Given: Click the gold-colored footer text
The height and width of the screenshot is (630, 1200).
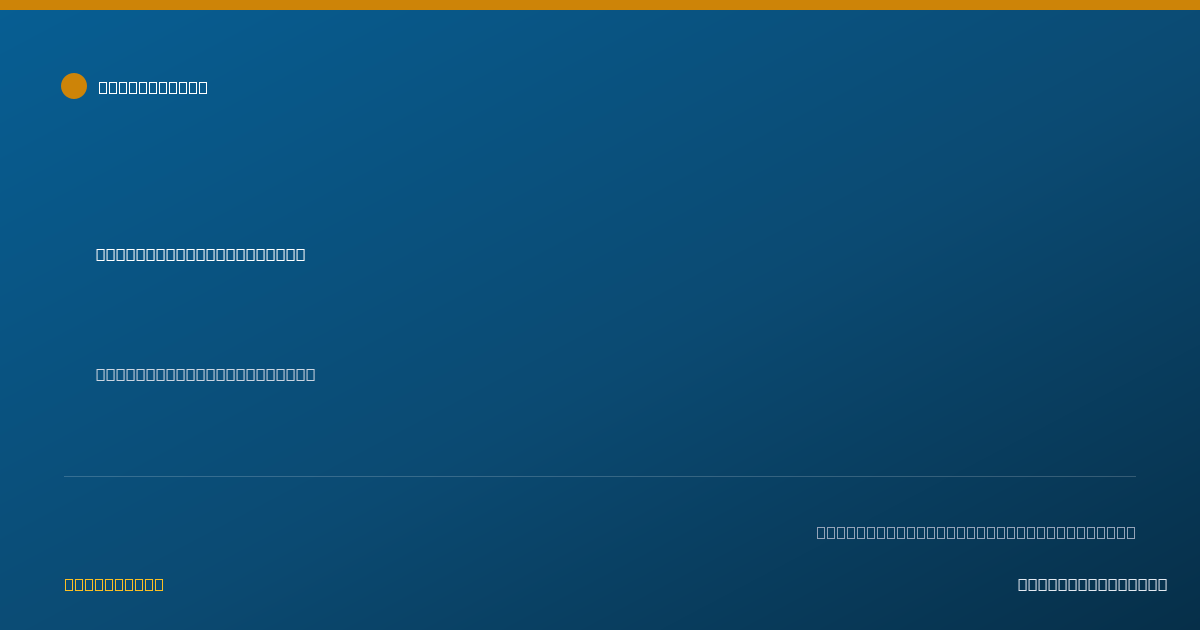Looking at the screenshot, I should [x=114, y=584].
